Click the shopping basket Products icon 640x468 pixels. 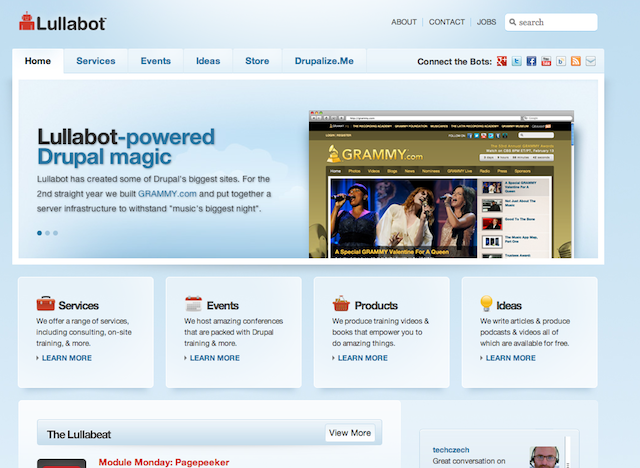coord(341,303)
